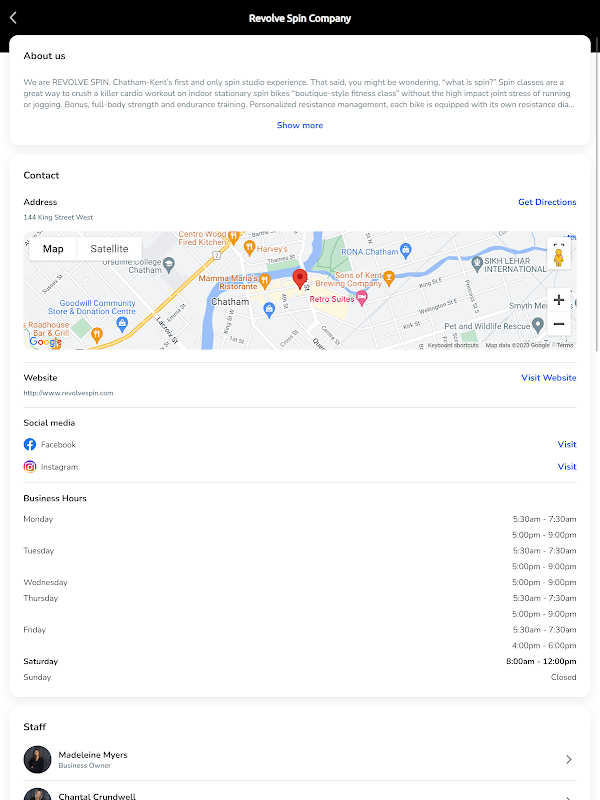The image size is (600, 800).
Task: Switch the map to Satellite view
Action: [109, 249]
